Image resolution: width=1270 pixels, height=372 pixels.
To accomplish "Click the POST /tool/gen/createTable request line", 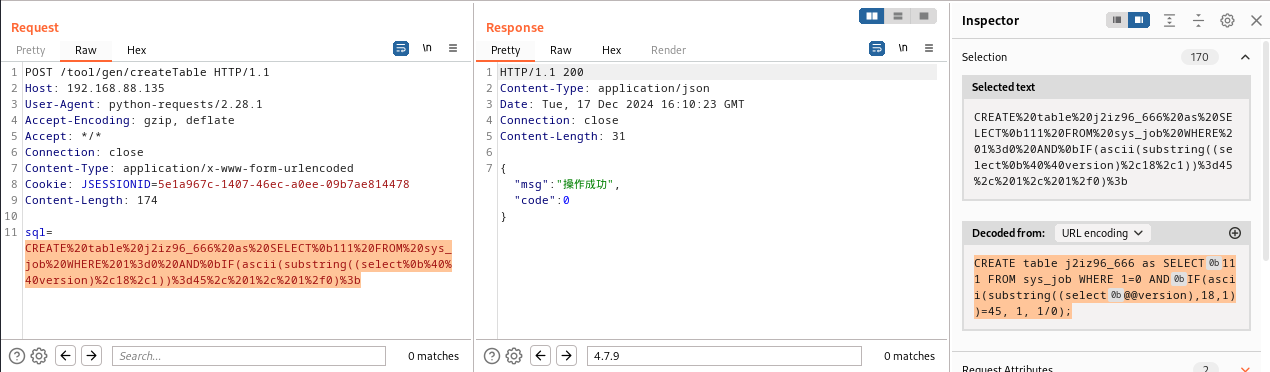I will [147, 72].
